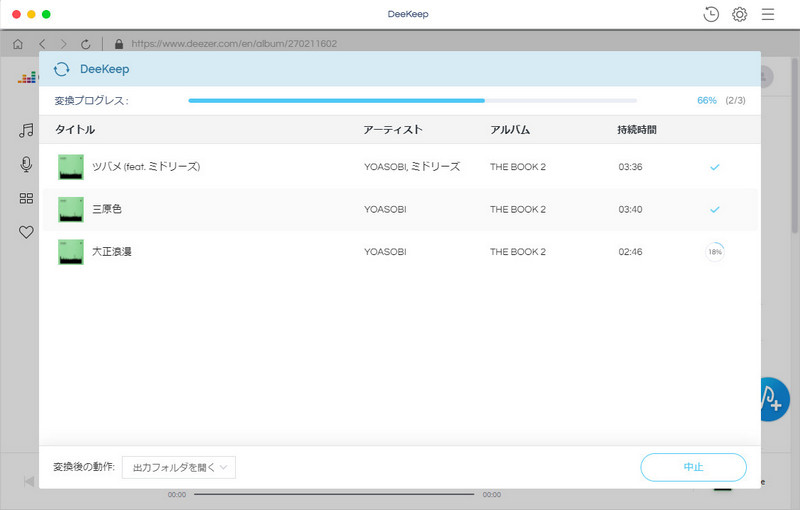The width and height of the screenshot is (800, 510).
Task: Open the microphone podcasts sidebar icon
Action: coord(27,164)
